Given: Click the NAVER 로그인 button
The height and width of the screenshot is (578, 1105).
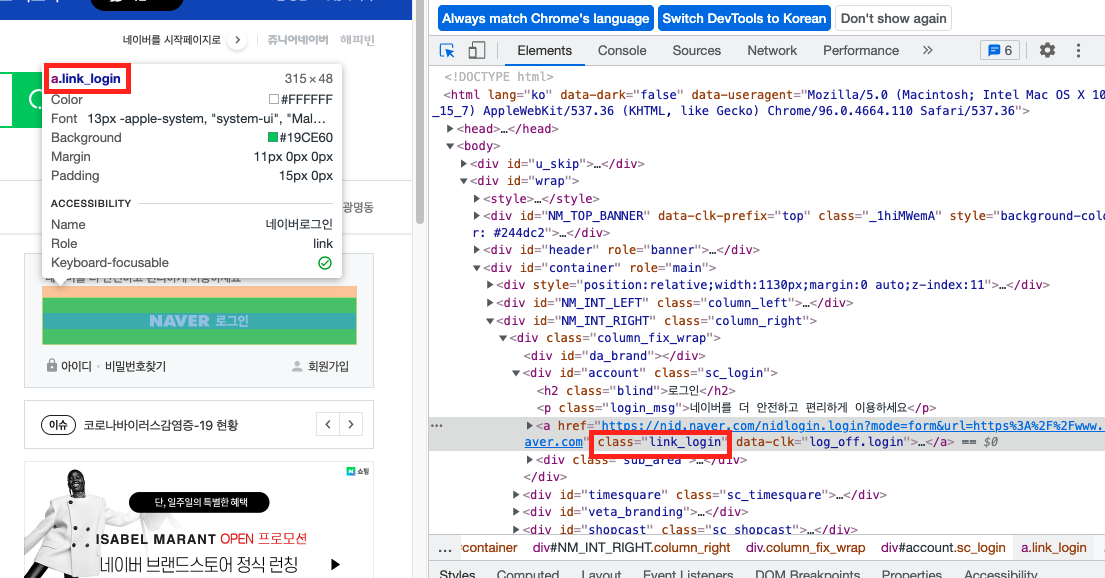Looking at the screenshot, I should point(199,321).
